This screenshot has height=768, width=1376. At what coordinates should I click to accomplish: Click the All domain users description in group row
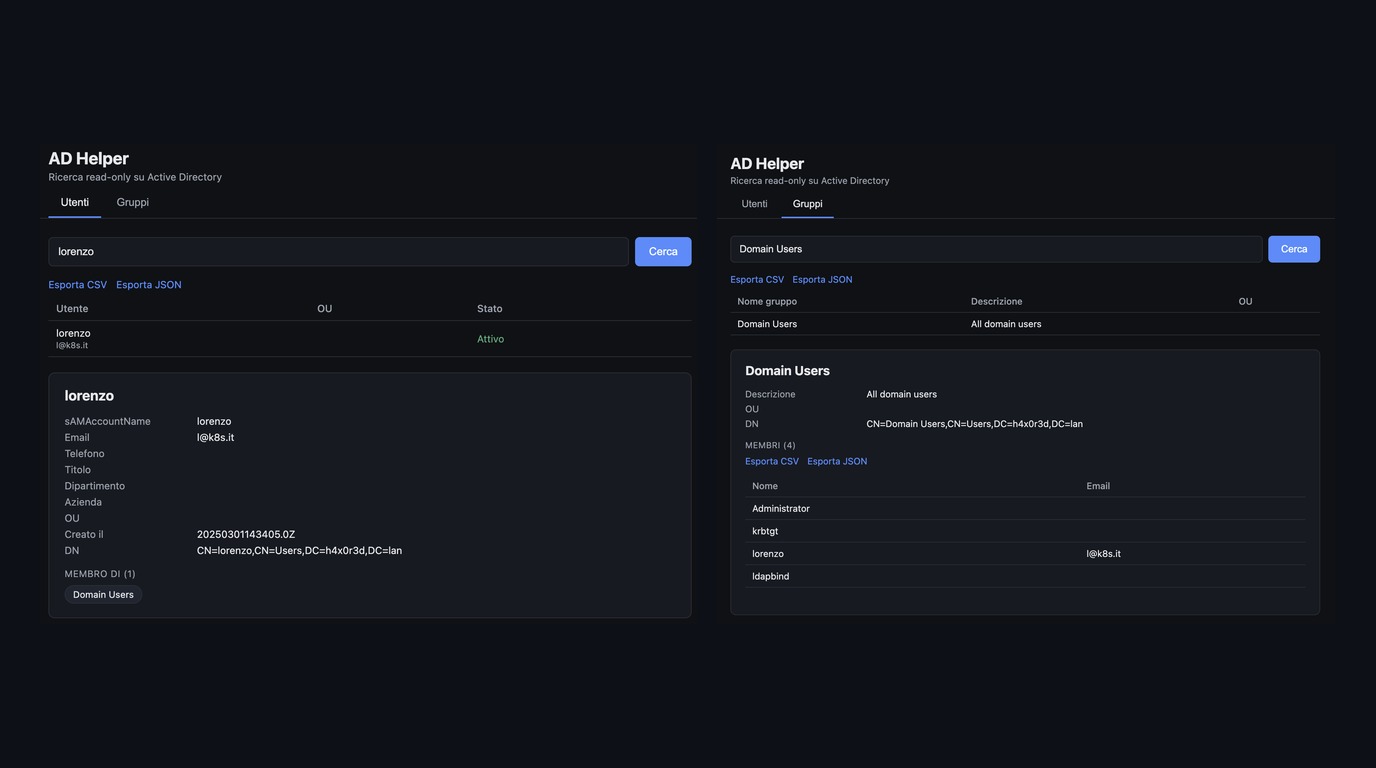point(1006,324)
